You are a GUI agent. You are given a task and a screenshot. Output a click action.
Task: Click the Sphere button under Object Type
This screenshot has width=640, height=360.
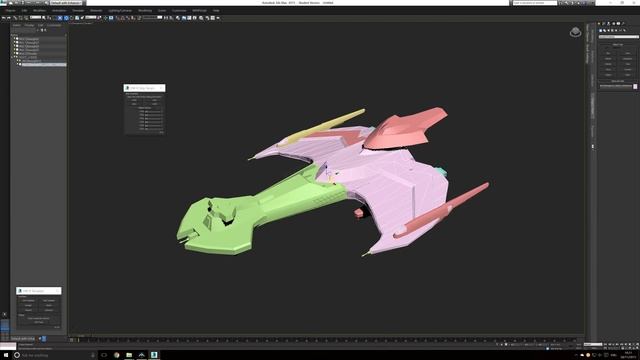coord(608,59)
